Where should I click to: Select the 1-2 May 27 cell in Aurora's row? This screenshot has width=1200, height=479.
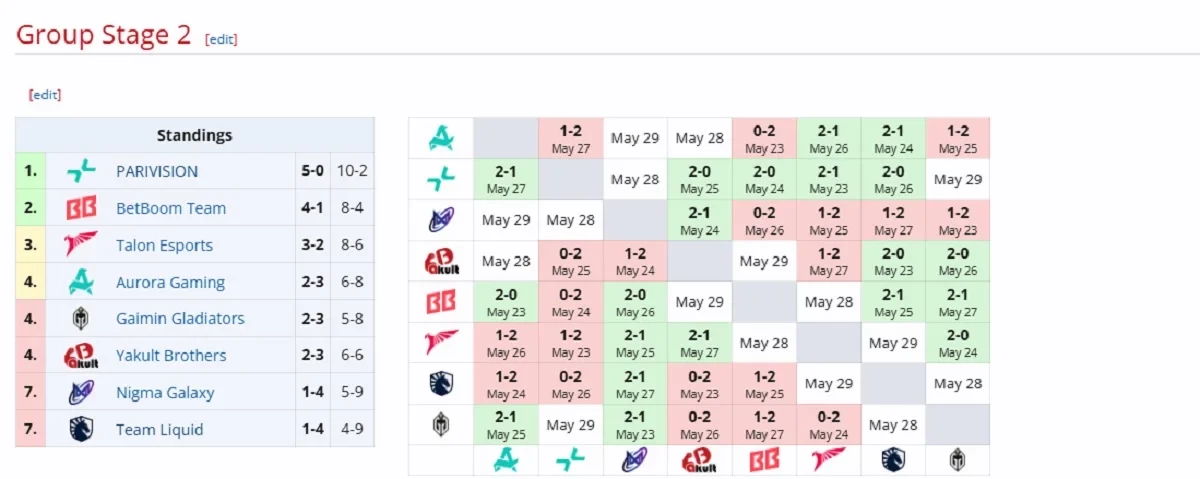pyautogui.click(x=570, y=138)
